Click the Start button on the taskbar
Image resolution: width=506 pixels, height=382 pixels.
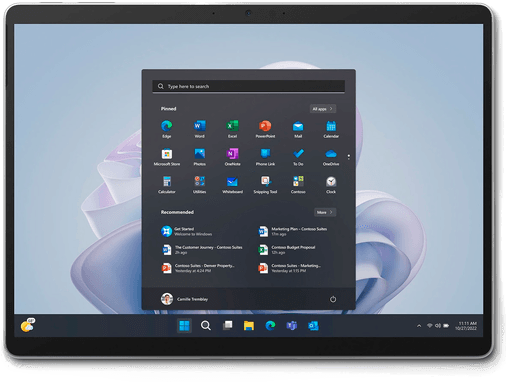coord(184,325)
